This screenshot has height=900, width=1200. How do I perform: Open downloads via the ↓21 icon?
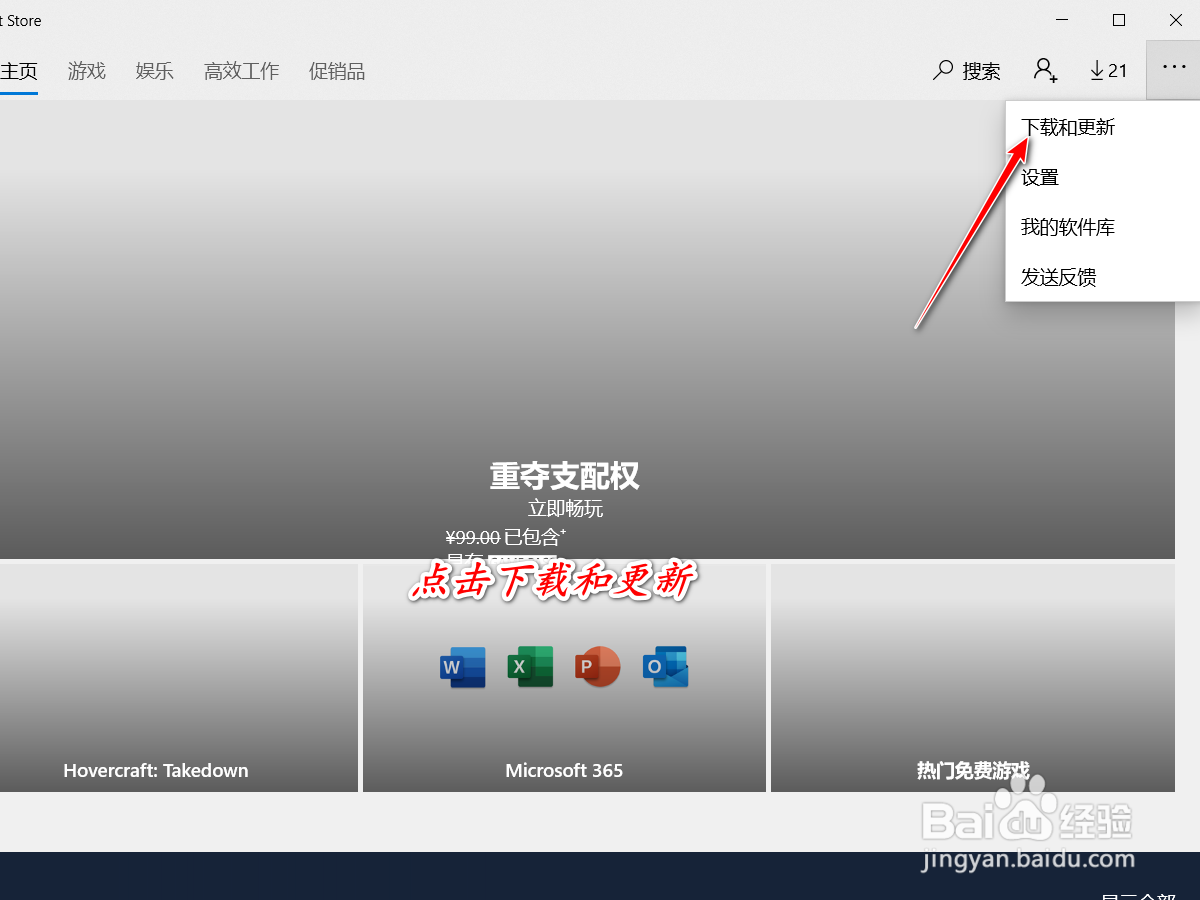(x=1108, y=70)
